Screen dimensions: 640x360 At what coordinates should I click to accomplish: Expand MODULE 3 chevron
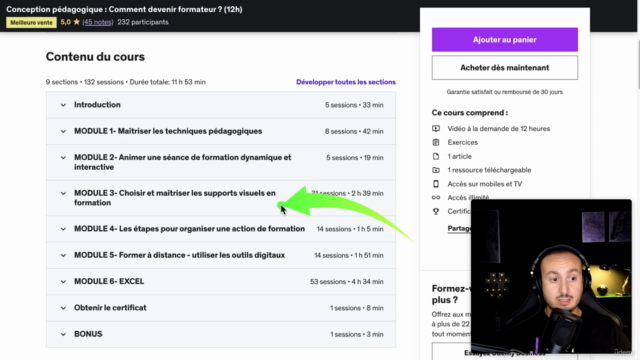[x=63, y=193]
